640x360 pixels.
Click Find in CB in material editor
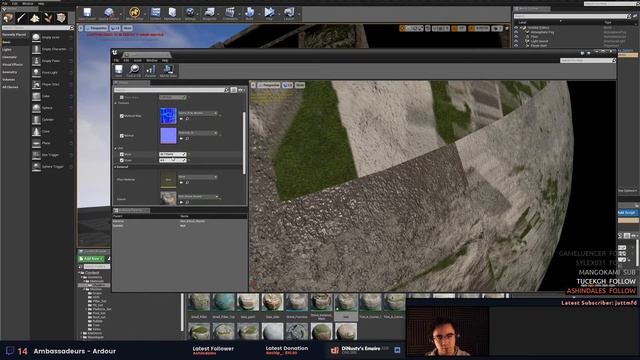click(x=134, y=71)
